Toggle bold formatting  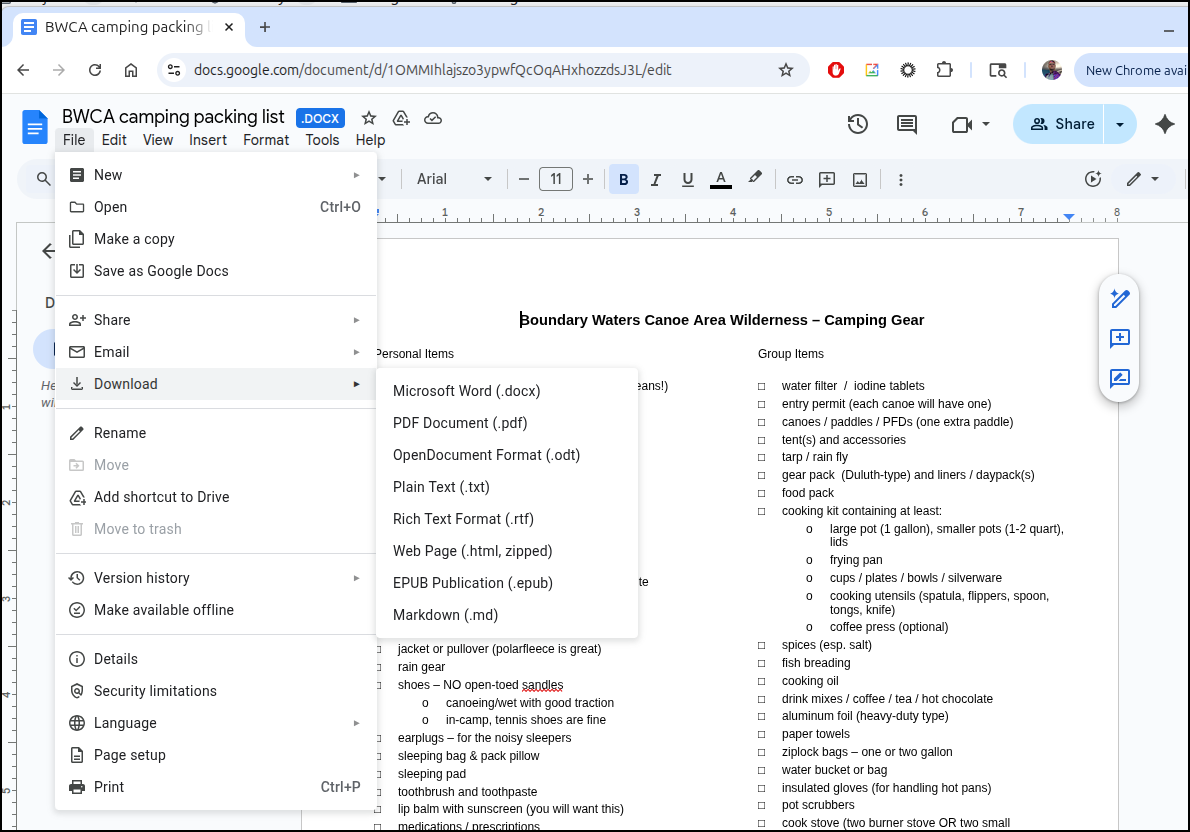624,179
